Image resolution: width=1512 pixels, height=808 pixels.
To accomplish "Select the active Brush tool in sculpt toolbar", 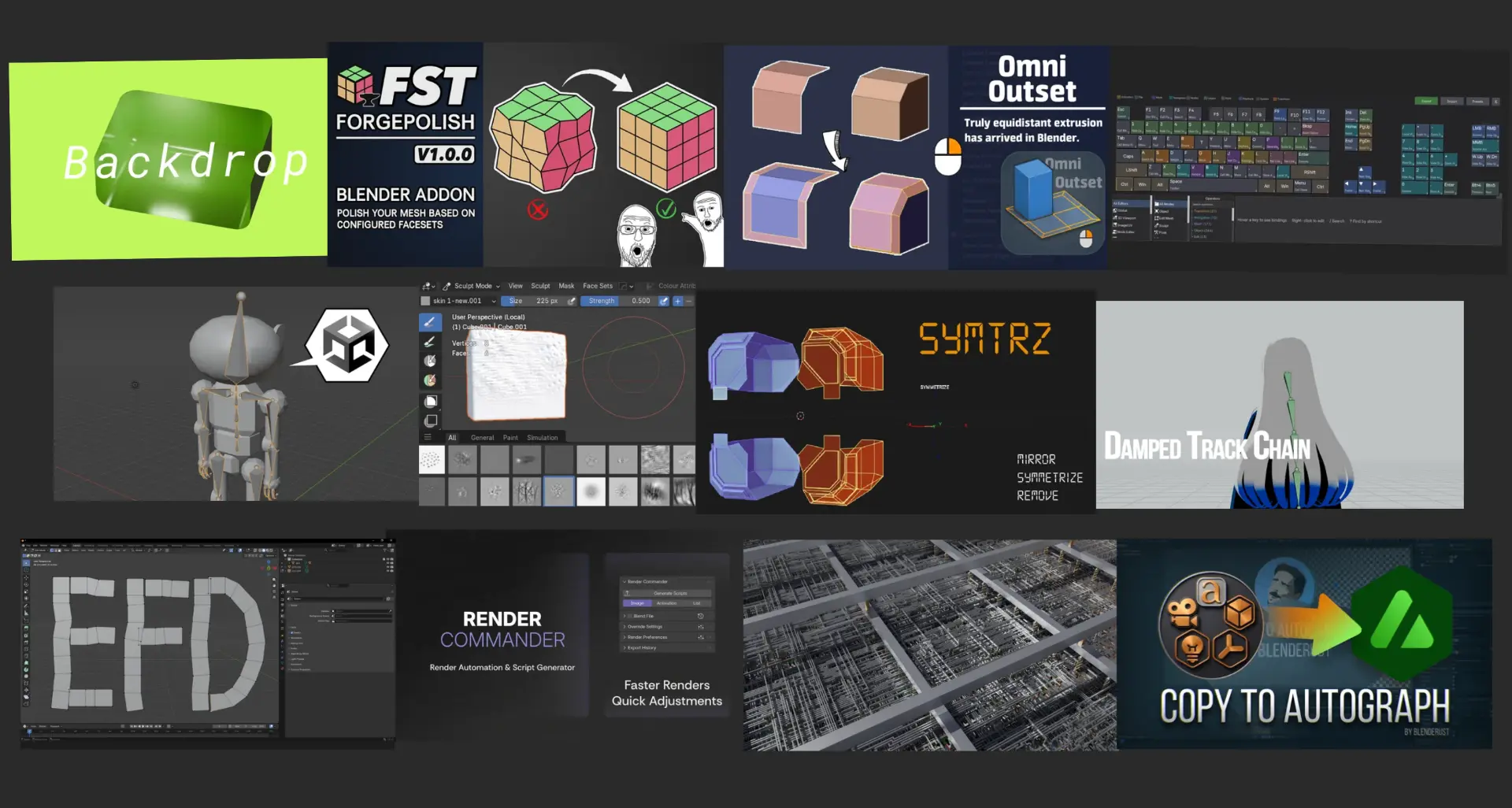I will click(430, 322).
